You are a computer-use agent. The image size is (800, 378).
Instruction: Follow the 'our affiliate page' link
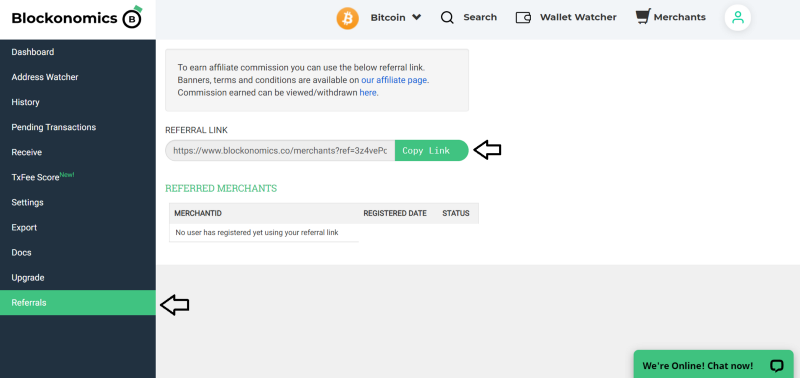coord(394,80)
